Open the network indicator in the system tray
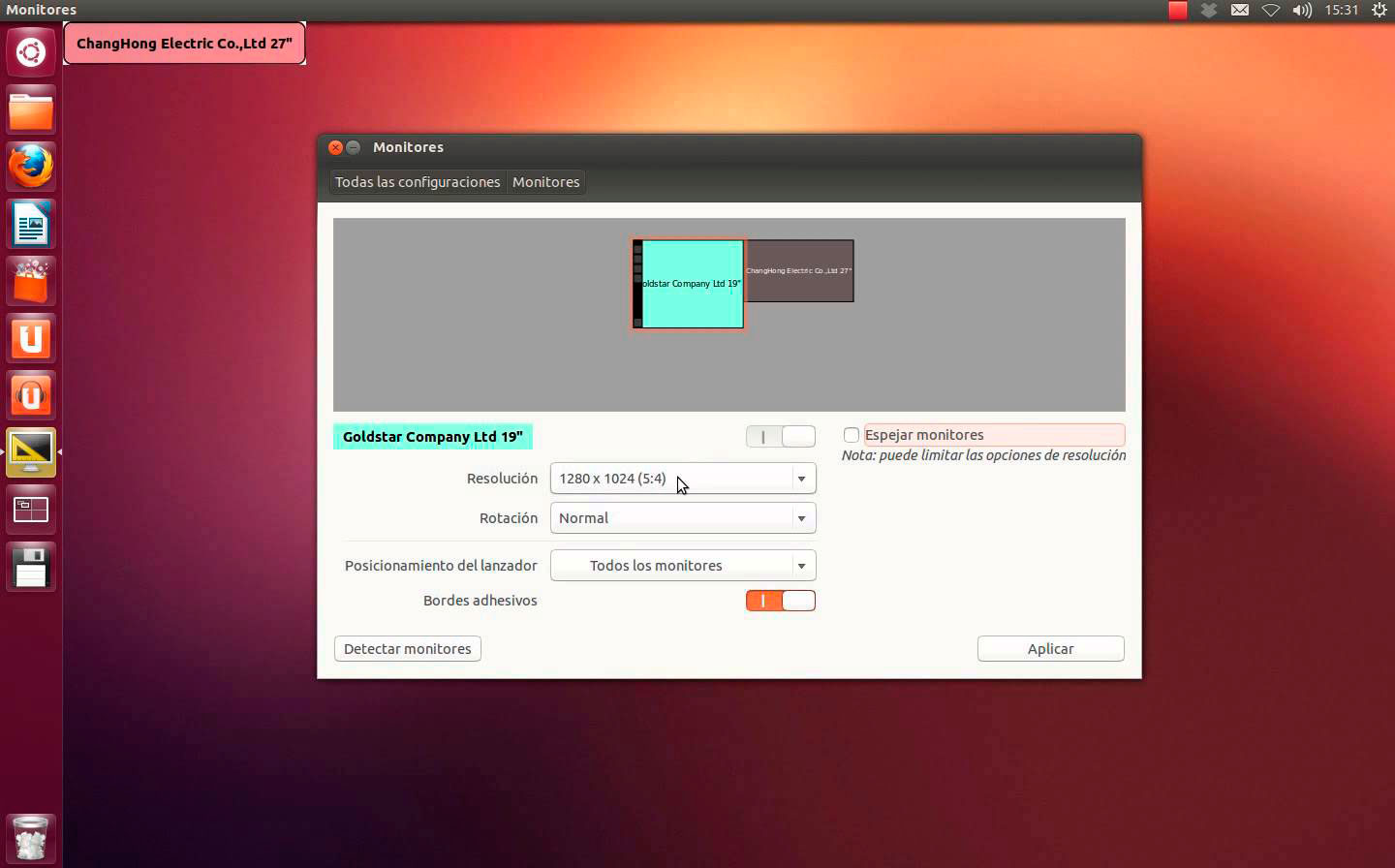Viewport: 1395px width, 868px height. click(x=1271, y=11)
